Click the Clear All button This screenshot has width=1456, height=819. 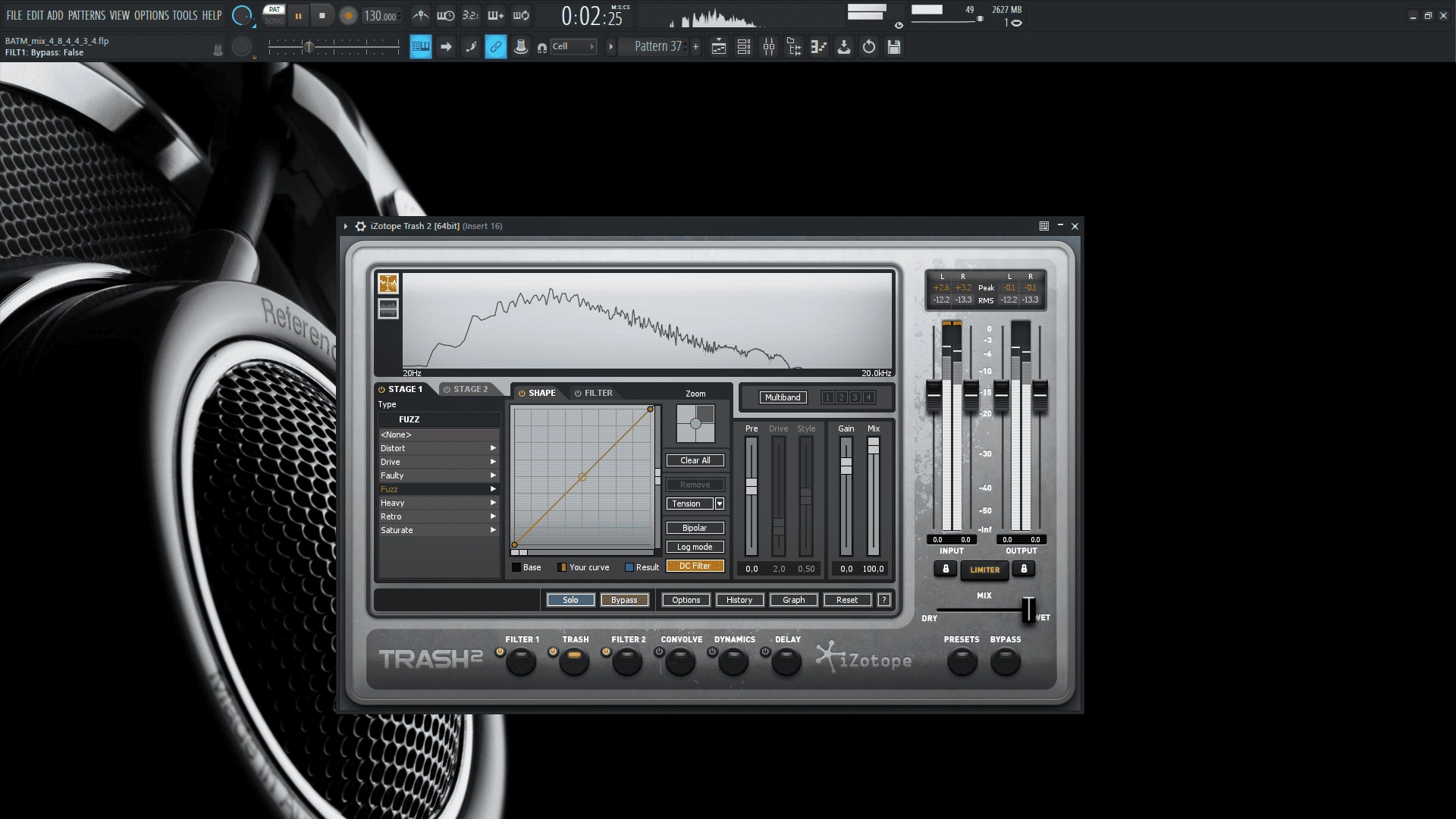click(x=695, y=460)
